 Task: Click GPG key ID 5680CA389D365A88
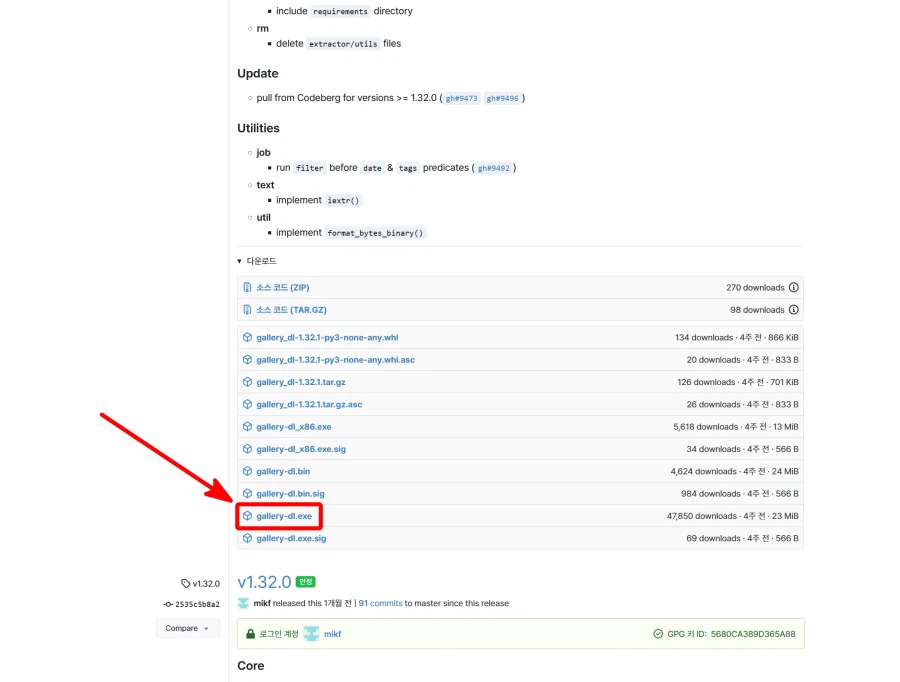pos(753,634)
